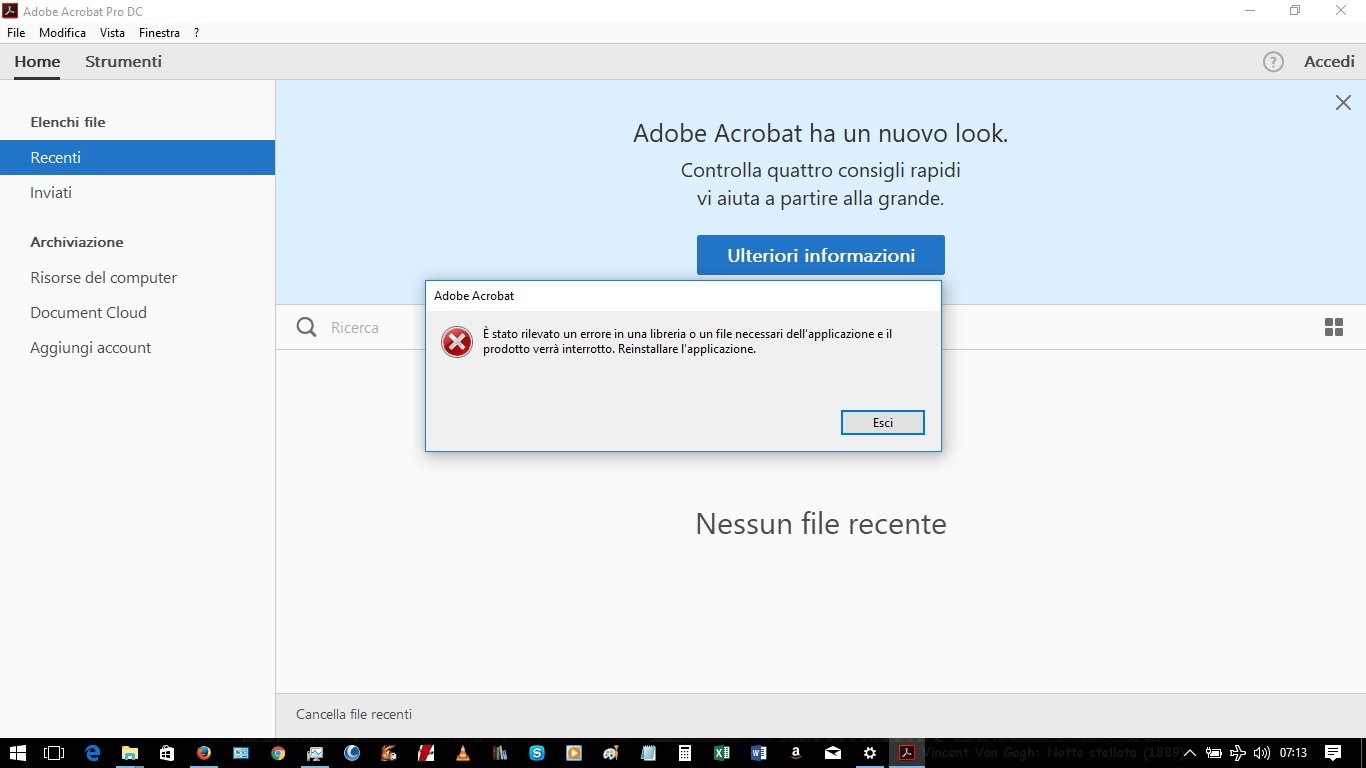Click airplane mode tray icon
1366x768 pixels.
[1238, 753]
